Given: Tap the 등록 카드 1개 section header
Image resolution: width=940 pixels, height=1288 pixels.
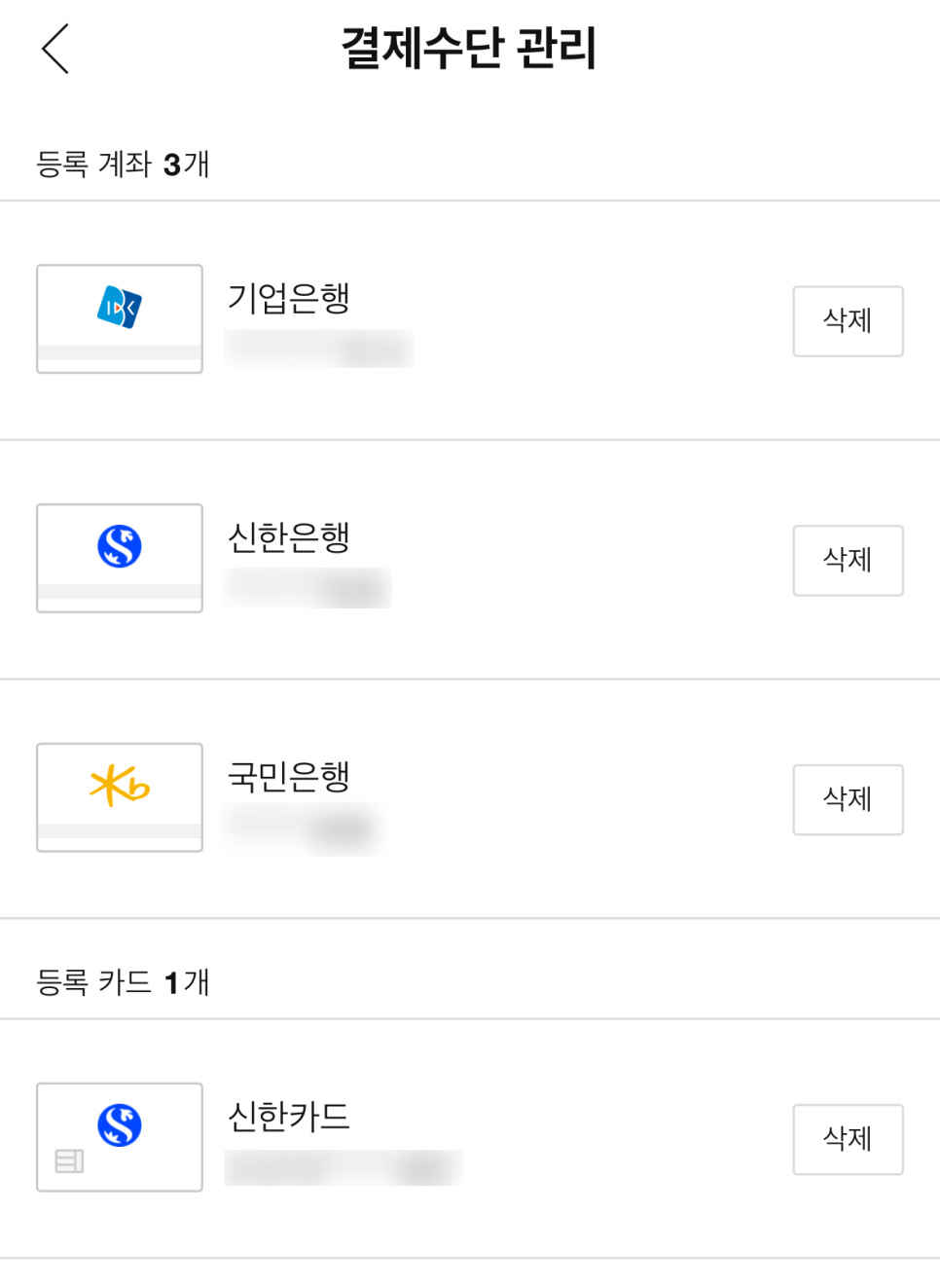Looking at the screenshot, I should [123, 981].
